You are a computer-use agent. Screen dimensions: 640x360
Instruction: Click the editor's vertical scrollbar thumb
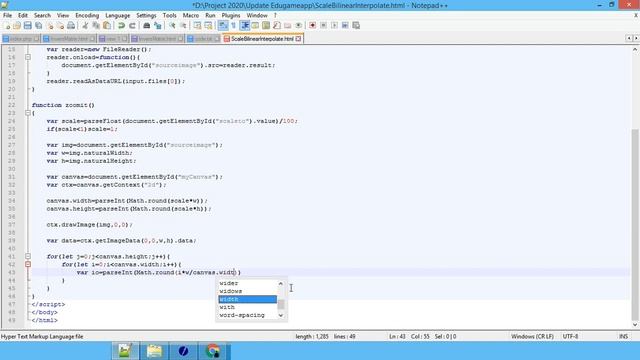[635, 224]
